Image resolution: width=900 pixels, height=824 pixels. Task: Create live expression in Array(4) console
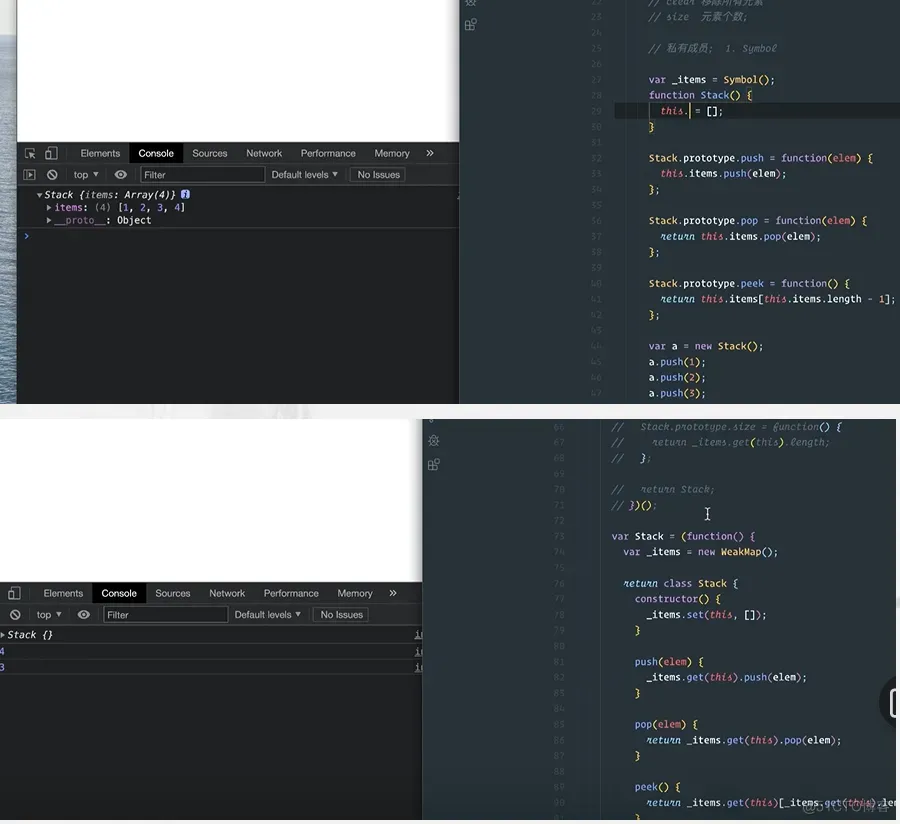[x=121, y=174]
